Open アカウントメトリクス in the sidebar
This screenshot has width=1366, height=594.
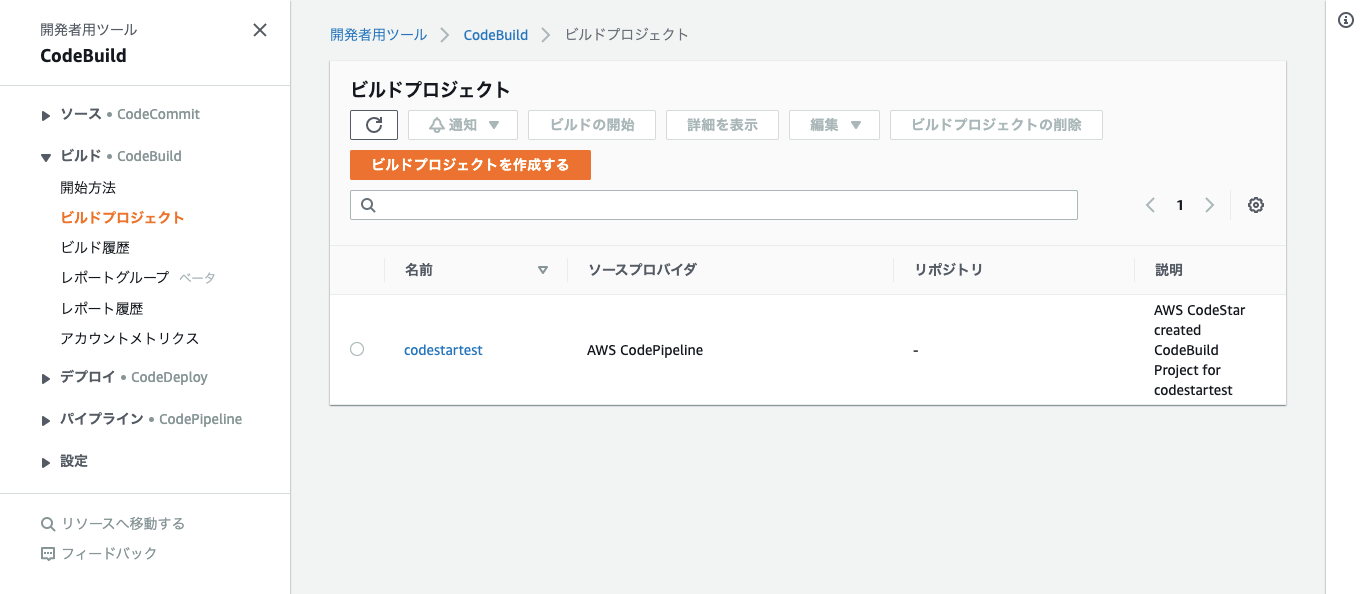point(130,338)
